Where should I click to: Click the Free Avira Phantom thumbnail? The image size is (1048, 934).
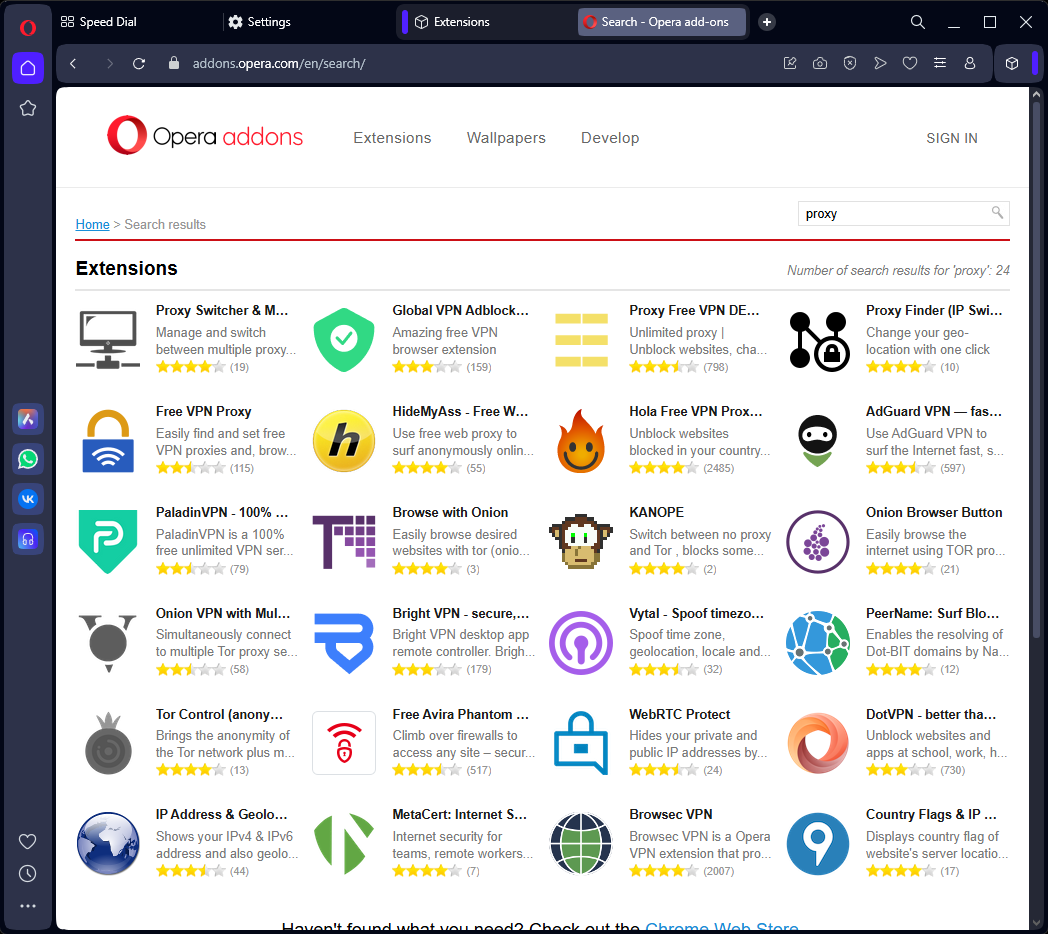(x=344, y=743)
